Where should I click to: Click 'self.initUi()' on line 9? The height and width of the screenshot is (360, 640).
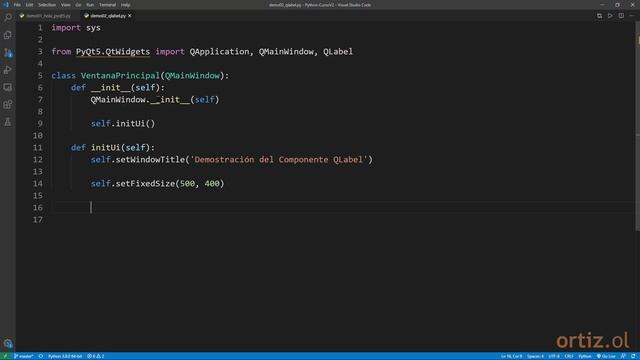tap(123, 124)
